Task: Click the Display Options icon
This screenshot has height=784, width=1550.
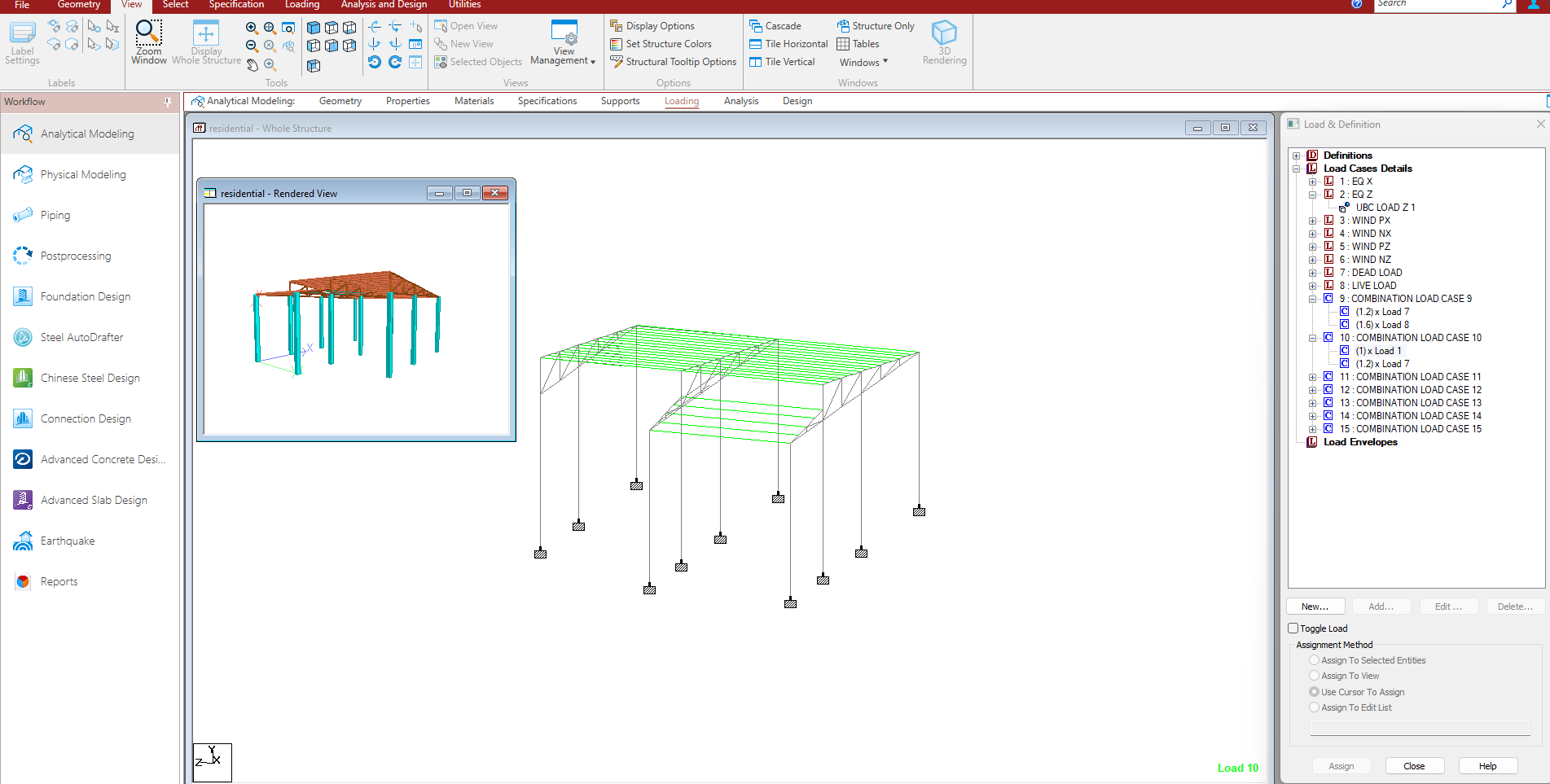Action: 617,26
